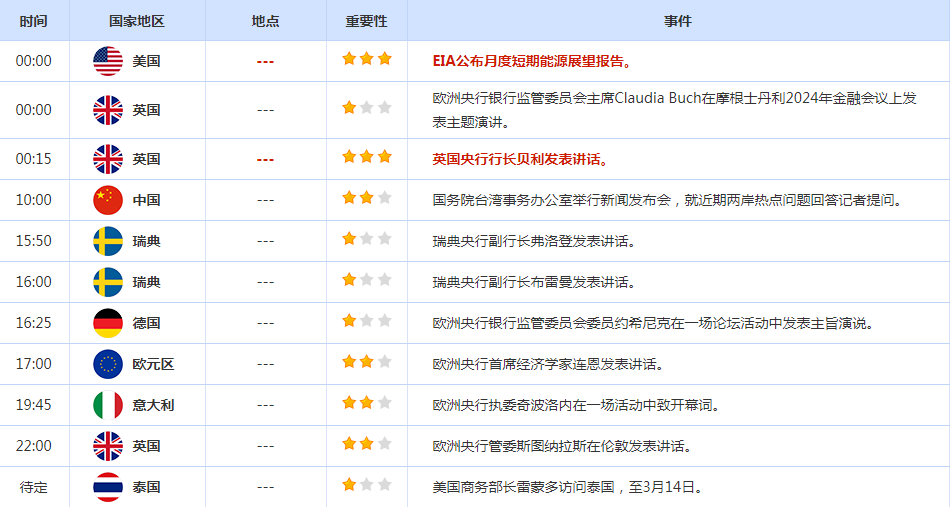Image resolution: width=950 pixels, height=507 pixels.
Task: Click the two-star rating in the 10:00 row
Action: [367, 197]
